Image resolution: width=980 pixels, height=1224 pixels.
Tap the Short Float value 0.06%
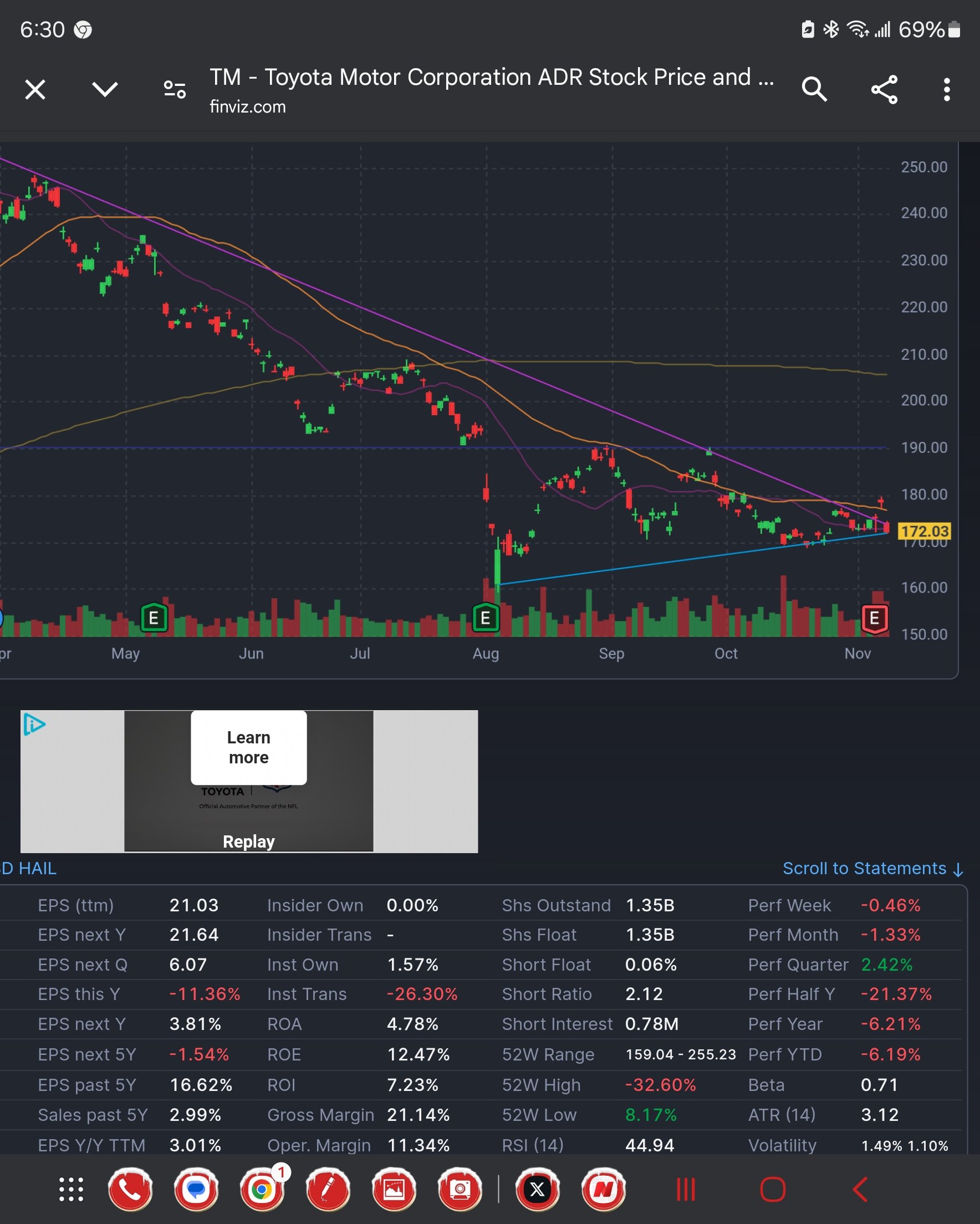tap(651, 965)
